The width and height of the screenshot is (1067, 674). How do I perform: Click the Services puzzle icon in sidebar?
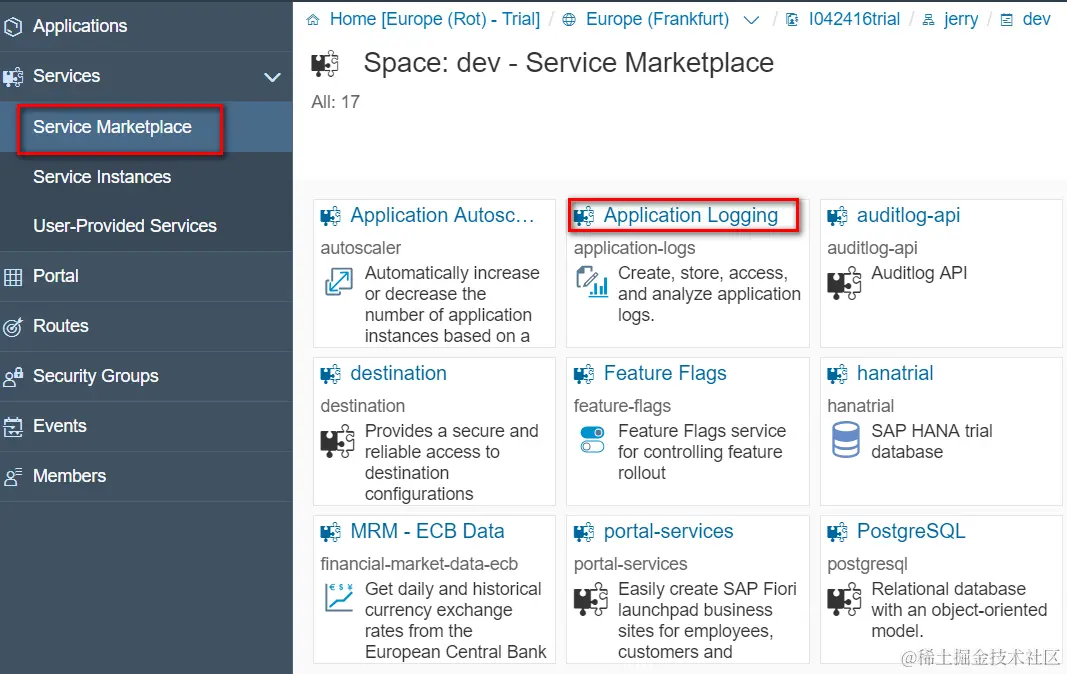[x=12, y=77]
